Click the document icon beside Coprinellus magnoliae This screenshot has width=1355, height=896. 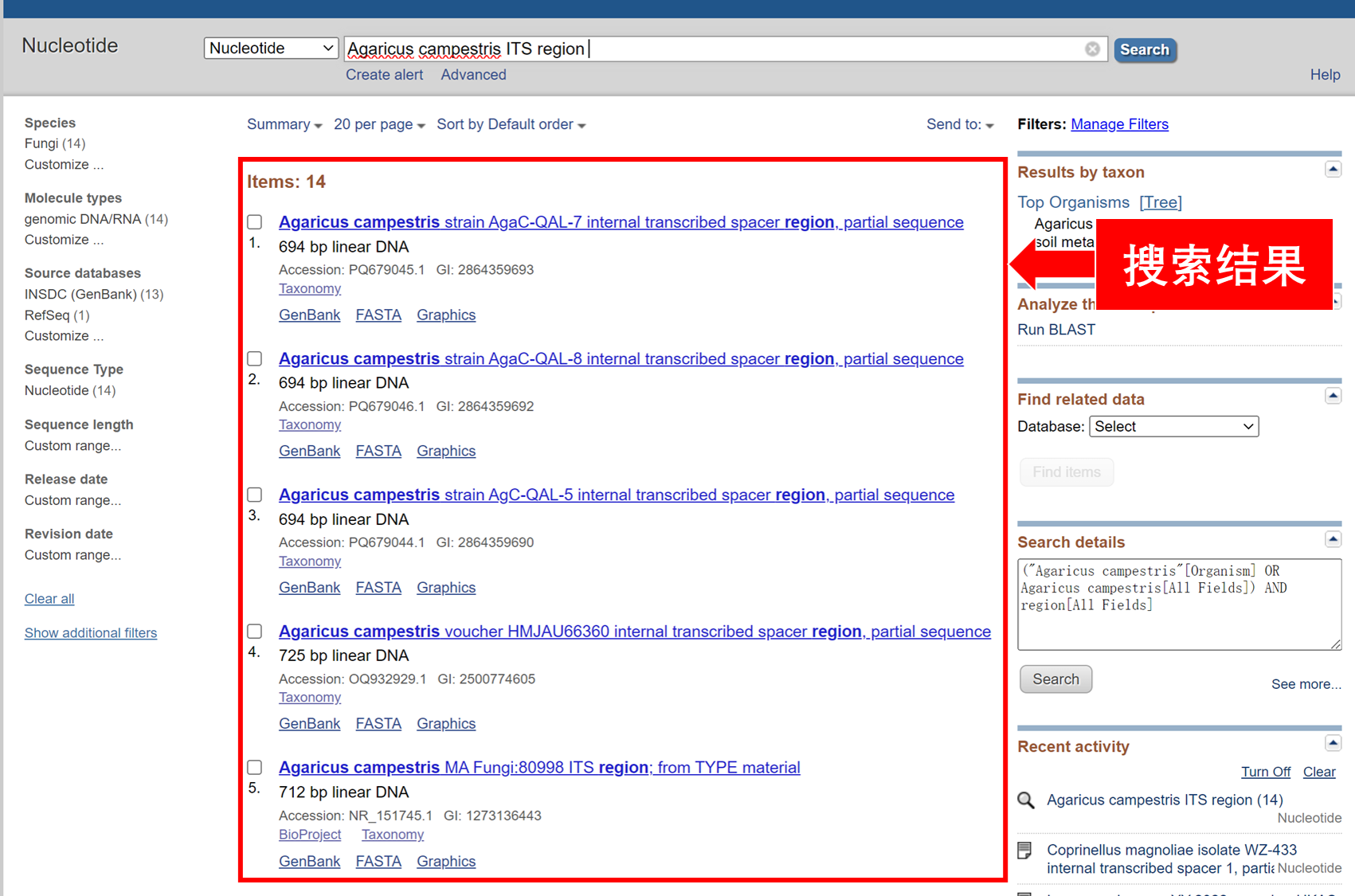[1025, 851]
